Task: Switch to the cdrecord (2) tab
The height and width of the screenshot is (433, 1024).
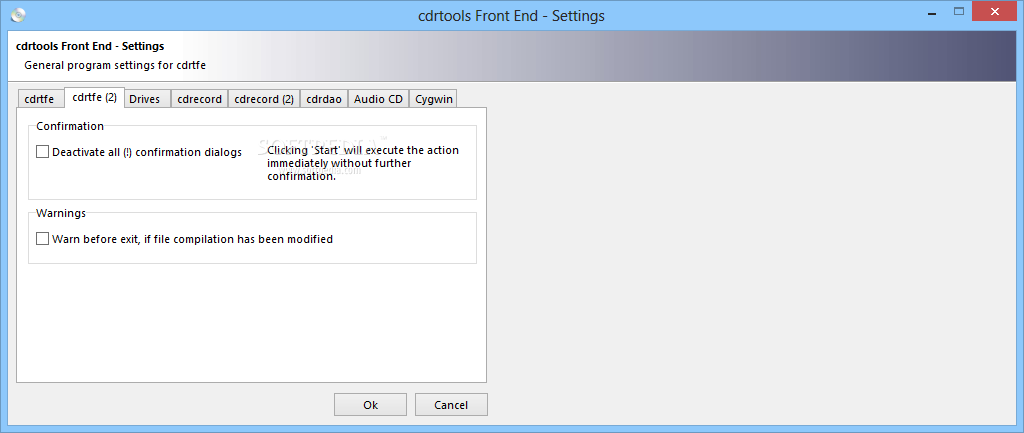Action: 264,99
